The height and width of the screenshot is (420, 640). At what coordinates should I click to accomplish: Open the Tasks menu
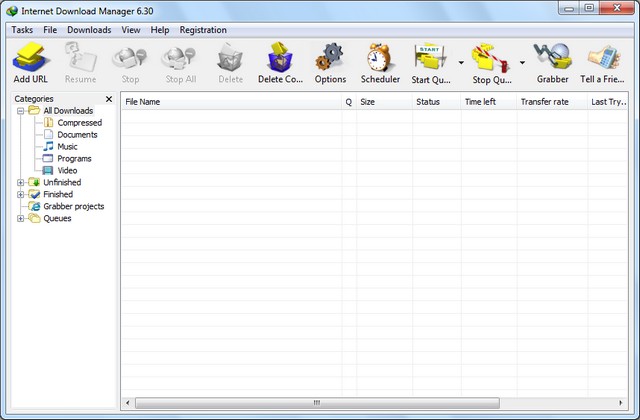(22, 30)
